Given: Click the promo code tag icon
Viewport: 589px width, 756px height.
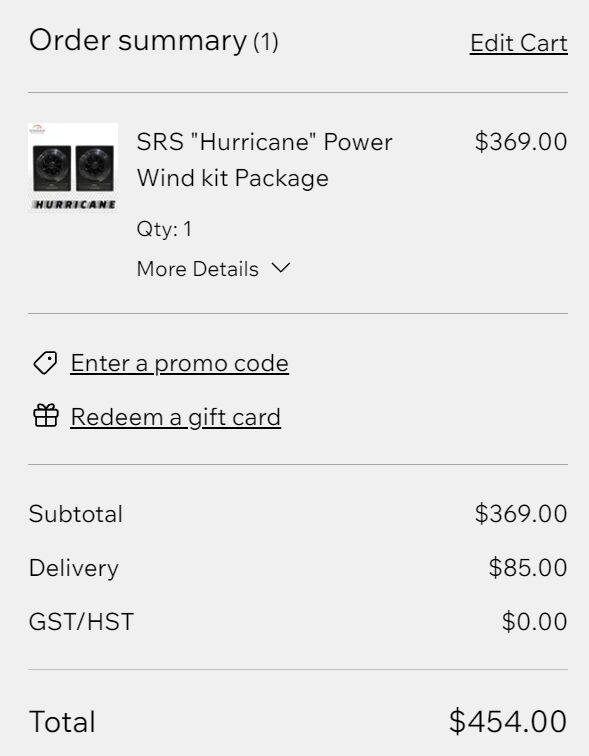Looking at the screenshot, I should pos(45,363).
